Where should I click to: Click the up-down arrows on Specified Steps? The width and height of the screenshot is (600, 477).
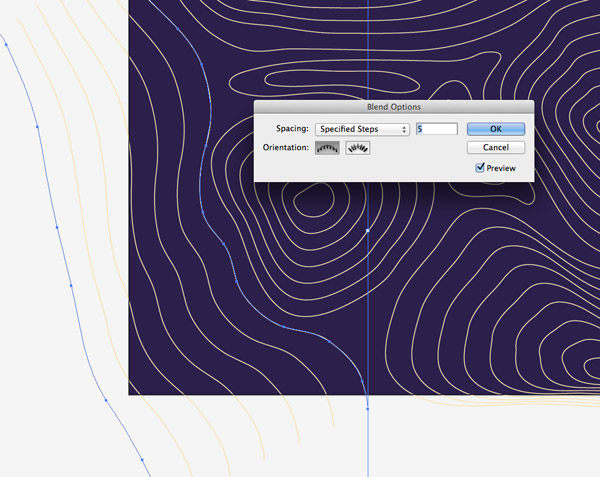404,129
